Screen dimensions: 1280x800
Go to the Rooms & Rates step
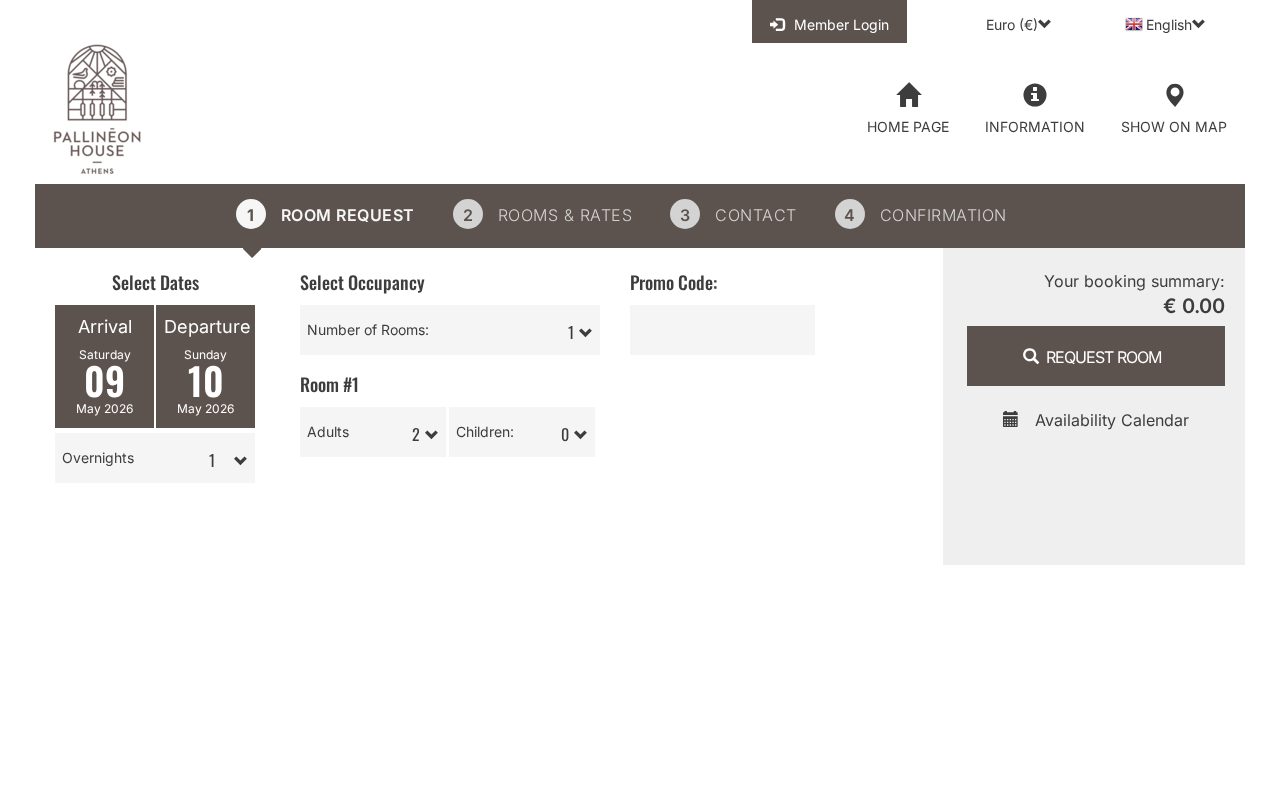543,215
